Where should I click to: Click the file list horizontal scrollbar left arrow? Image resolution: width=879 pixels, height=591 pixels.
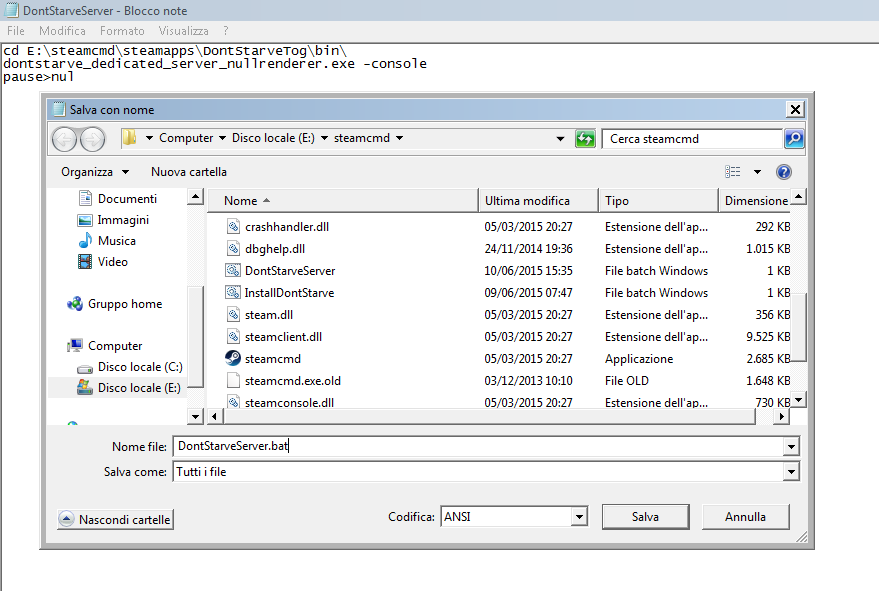[x=215, y=416]
